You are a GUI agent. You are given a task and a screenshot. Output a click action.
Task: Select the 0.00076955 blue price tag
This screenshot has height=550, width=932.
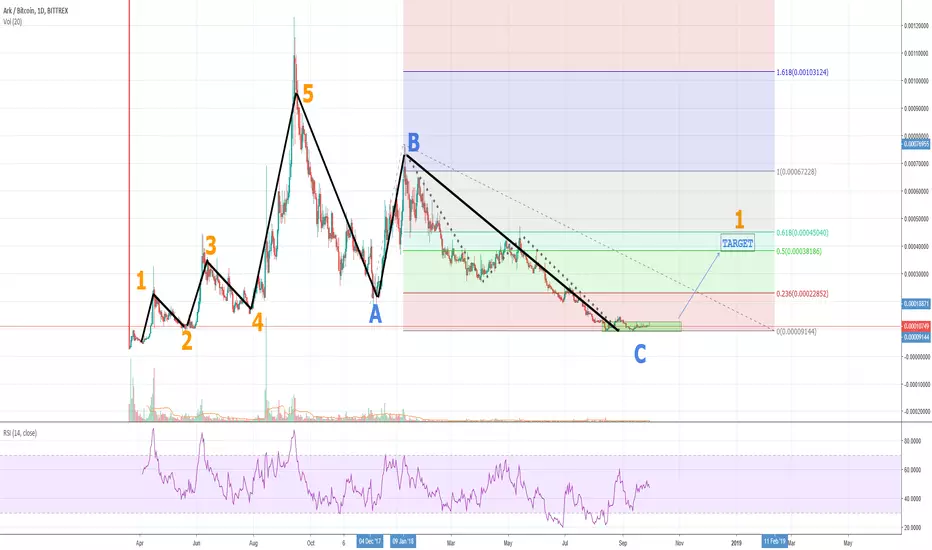coord(916,144)
